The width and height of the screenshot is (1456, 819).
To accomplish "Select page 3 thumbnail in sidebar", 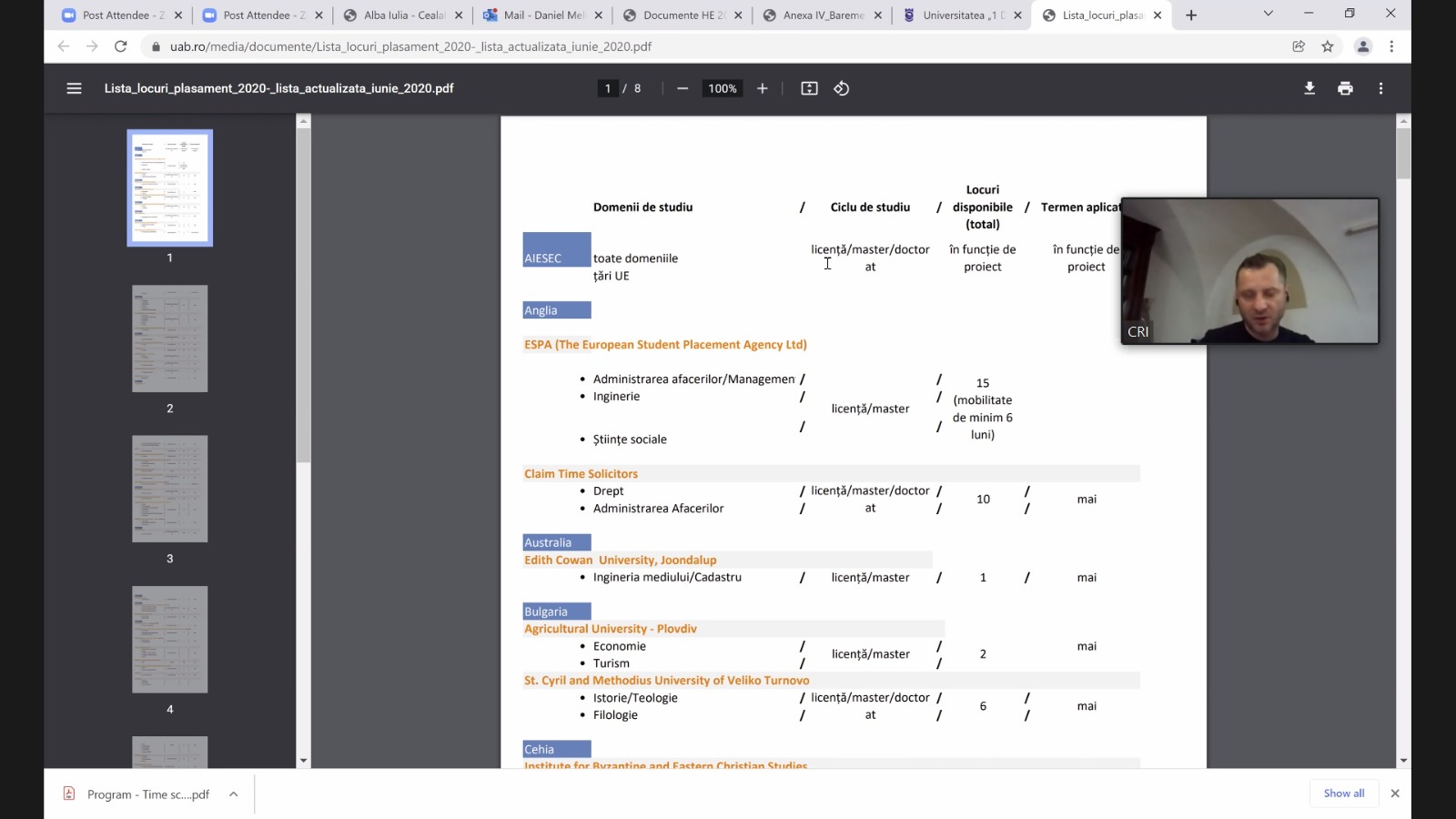I will pos(170,489).
